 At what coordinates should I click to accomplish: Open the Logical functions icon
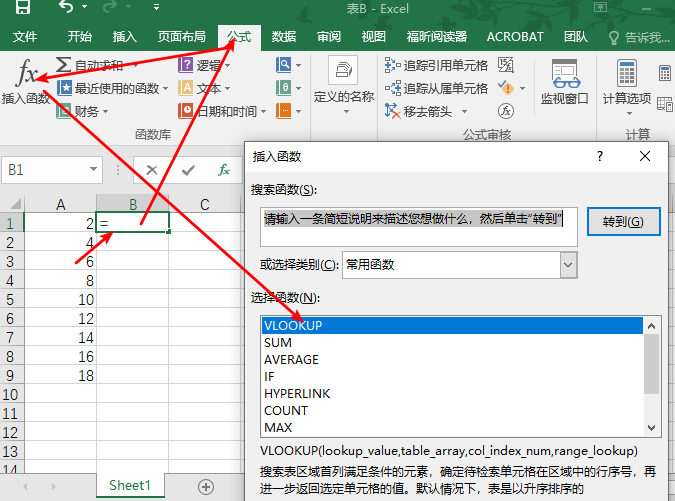coord(186,65)
